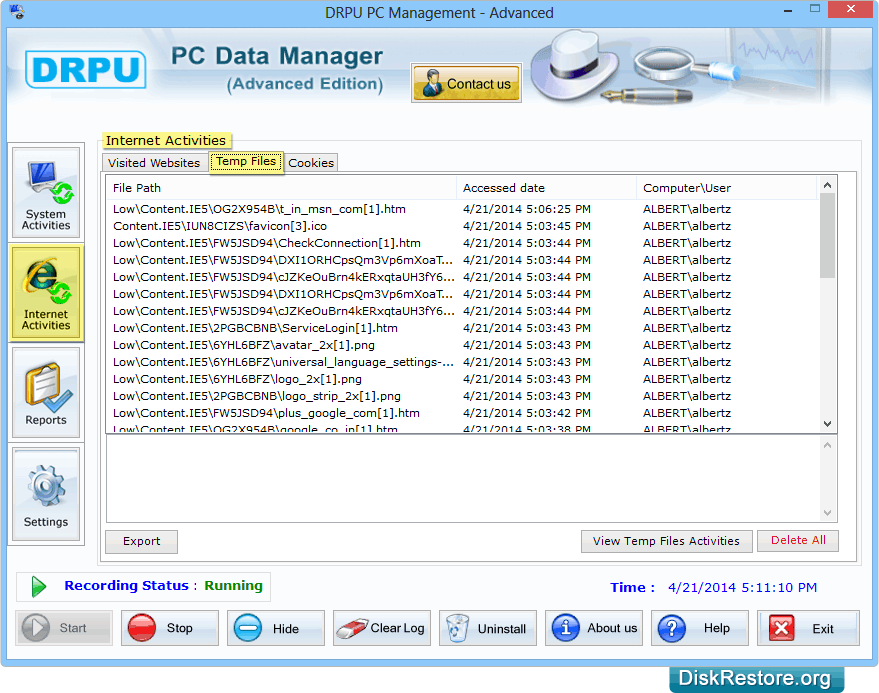Minimize the DRPU PC Management window
The image size is (879, 693).
[x=788, y=10]
